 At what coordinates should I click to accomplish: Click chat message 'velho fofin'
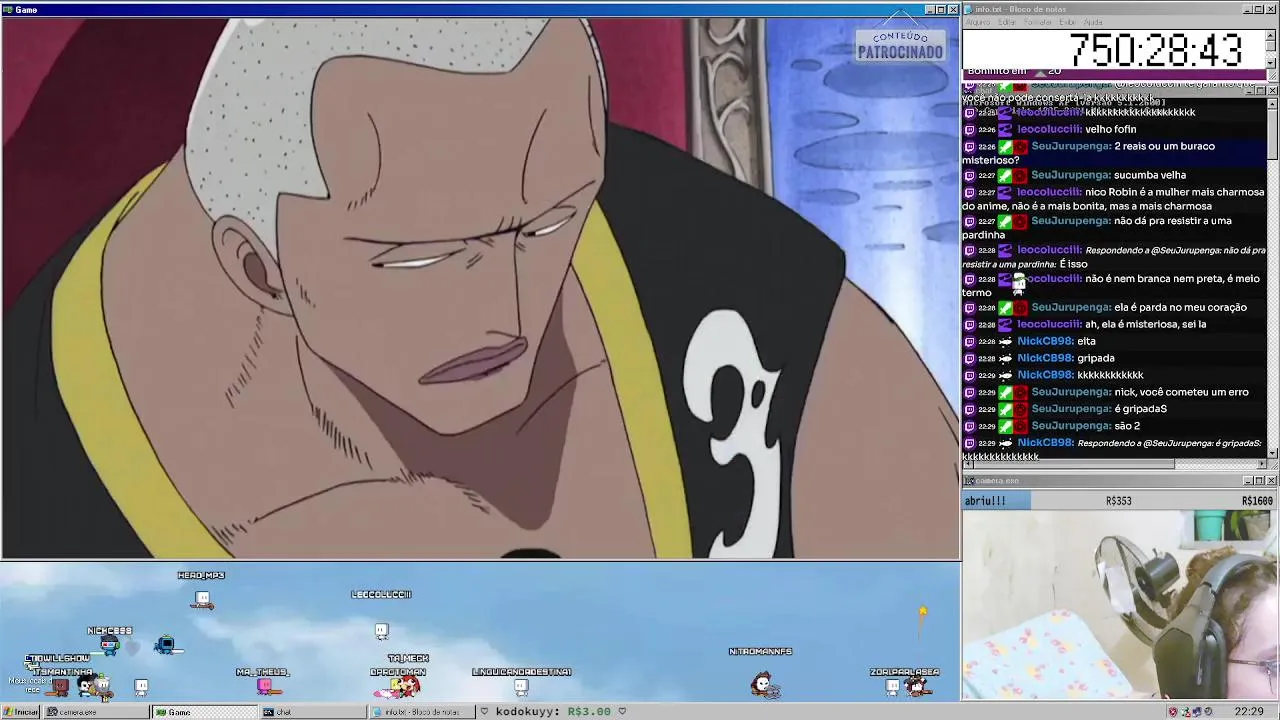(1110, 129)
